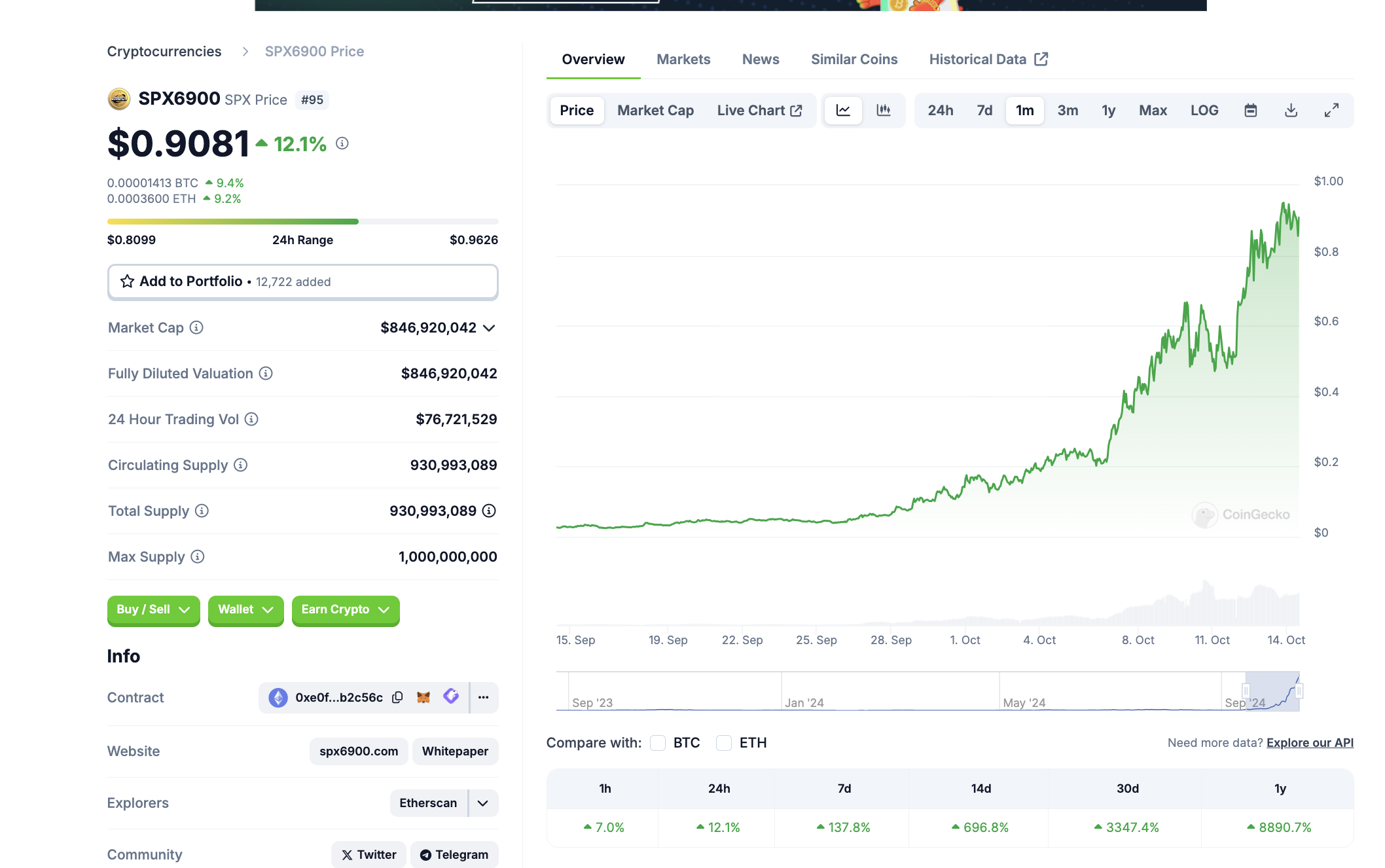Switch to candlestick chart view icon
The image size is (1385, 868).
(x=884, y=110)
